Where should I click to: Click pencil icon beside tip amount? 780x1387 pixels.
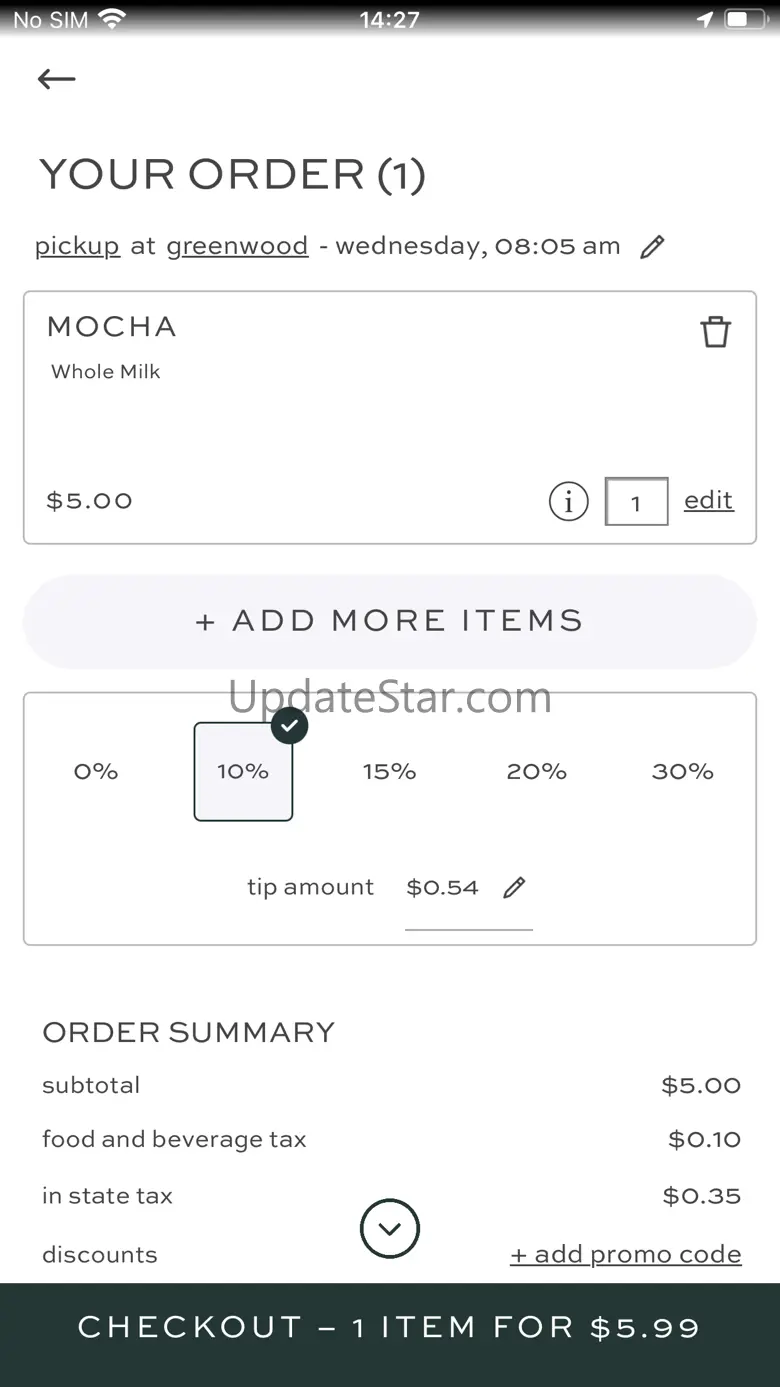(x=514, y=887)
